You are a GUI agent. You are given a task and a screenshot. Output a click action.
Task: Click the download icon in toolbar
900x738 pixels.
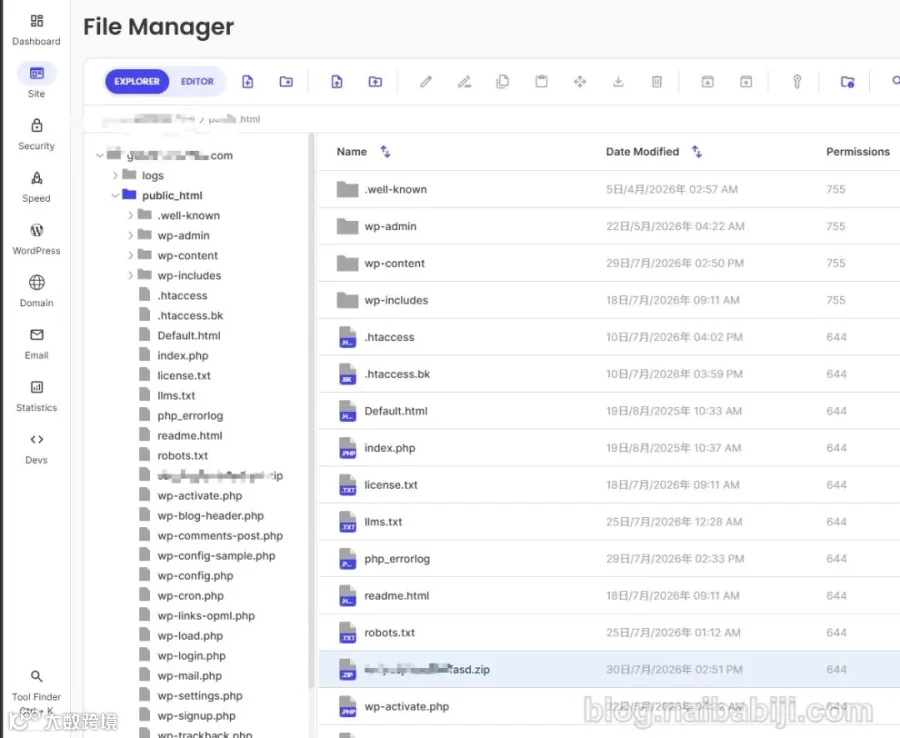[618, 81]
